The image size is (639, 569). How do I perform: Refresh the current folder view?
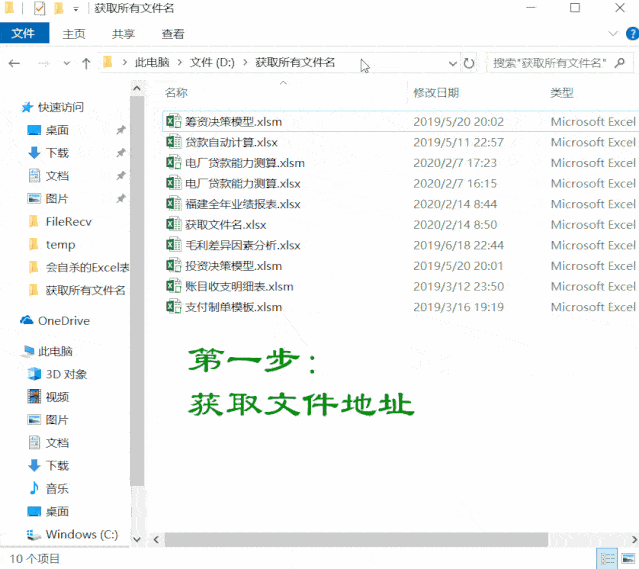pos(469,63)
